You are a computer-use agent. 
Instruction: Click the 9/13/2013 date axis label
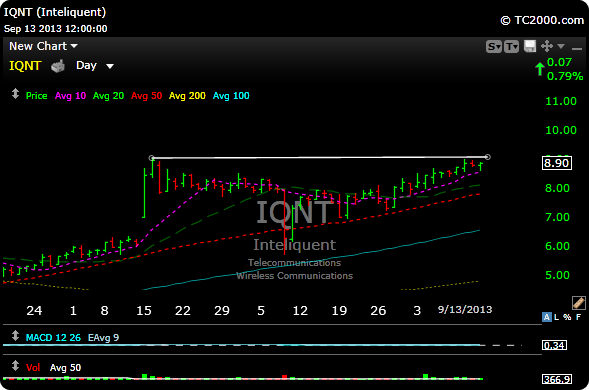point(465,310)
